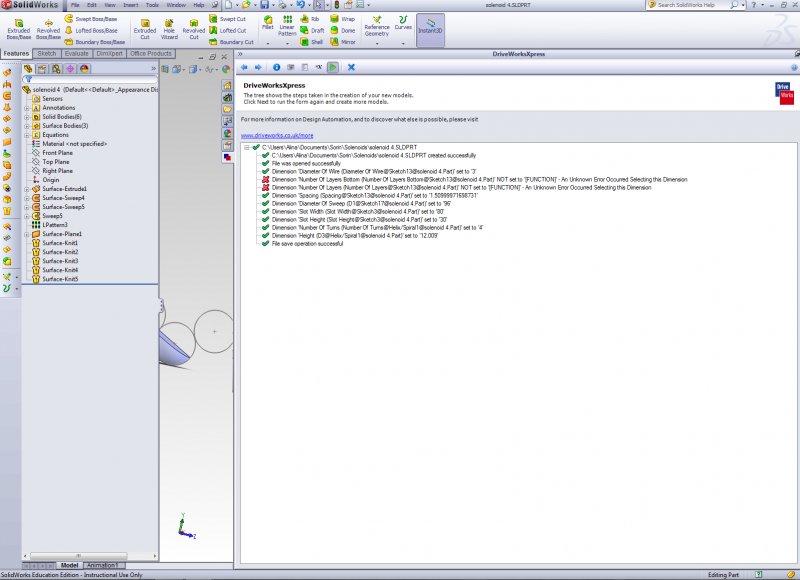Select the Material <not specified> item

74,144
